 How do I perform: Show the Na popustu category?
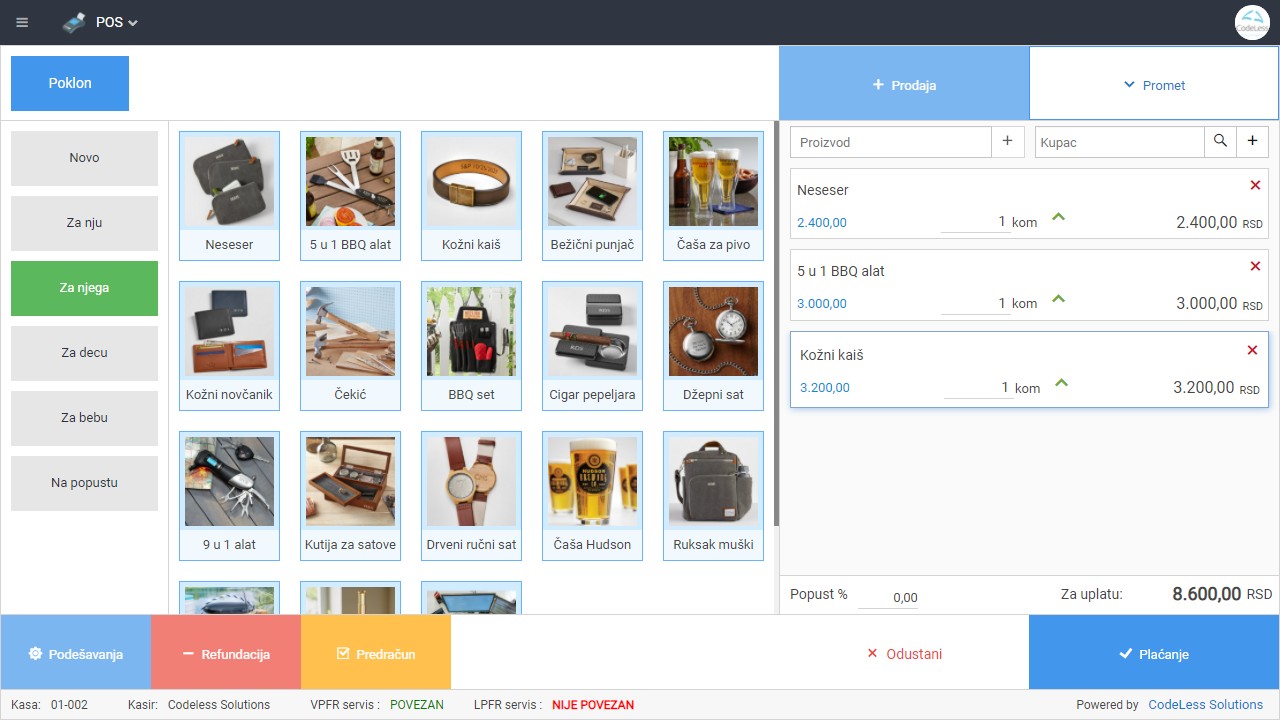(x=84, y=483)
